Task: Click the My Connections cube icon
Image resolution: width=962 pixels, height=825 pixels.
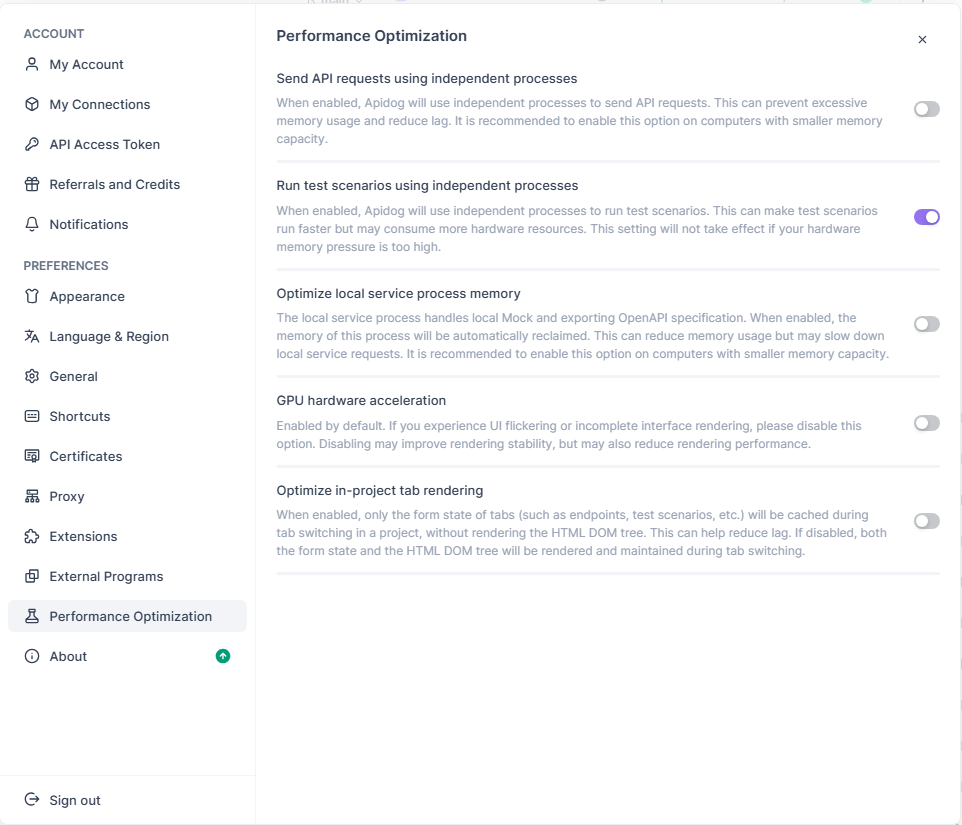Action: pos(32,104)
